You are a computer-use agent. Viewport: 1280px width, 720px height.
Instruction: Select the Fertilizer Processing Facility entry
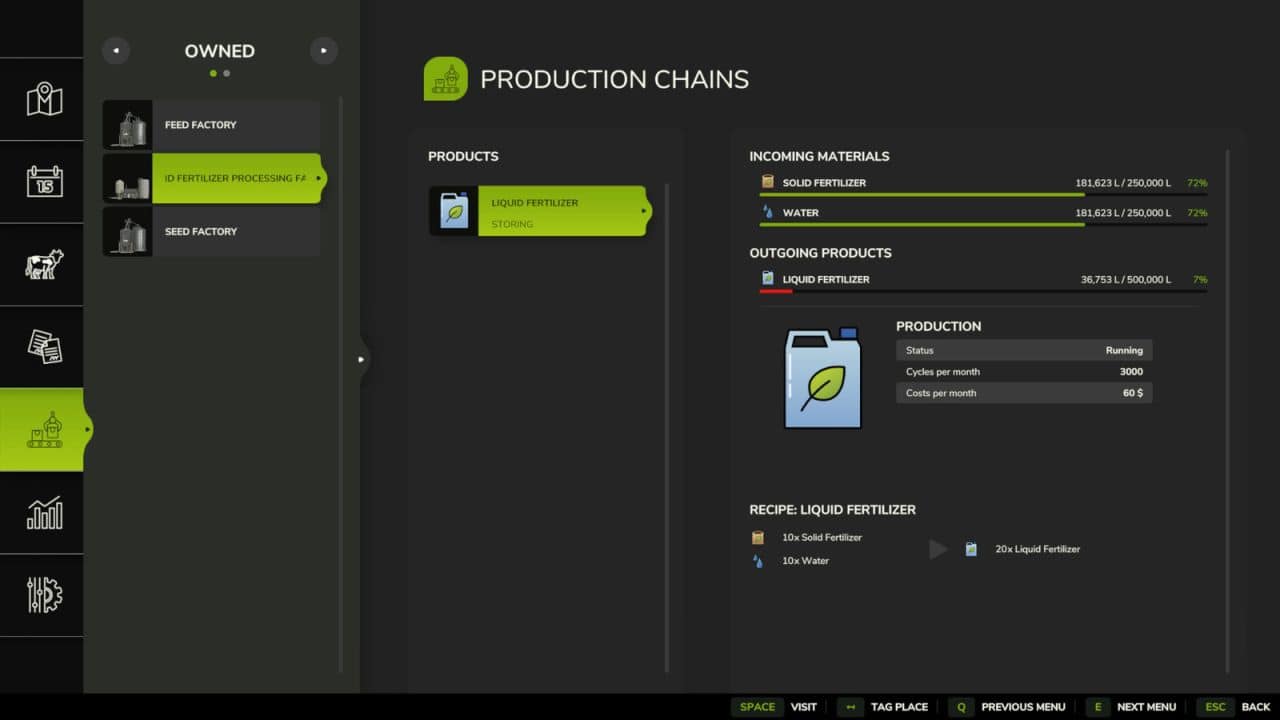click(x=212, y=178)
